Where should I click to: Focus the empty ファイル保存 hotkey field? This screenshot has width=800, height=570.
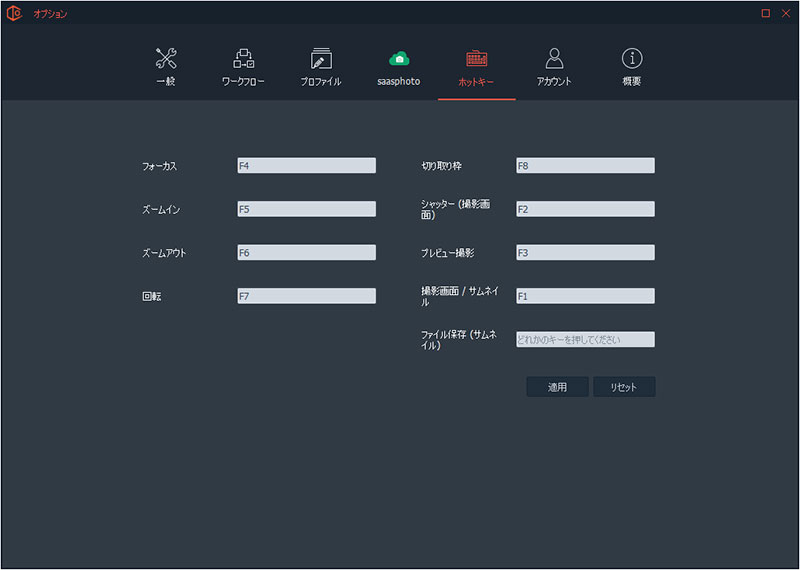585,340
